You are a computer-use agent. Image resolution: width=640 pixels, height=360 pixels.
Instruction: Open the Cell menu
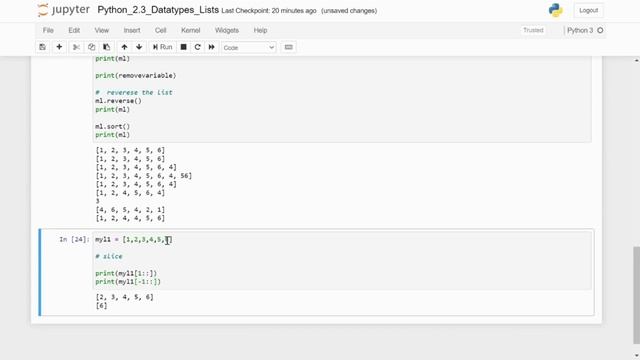tap(160, 30)
